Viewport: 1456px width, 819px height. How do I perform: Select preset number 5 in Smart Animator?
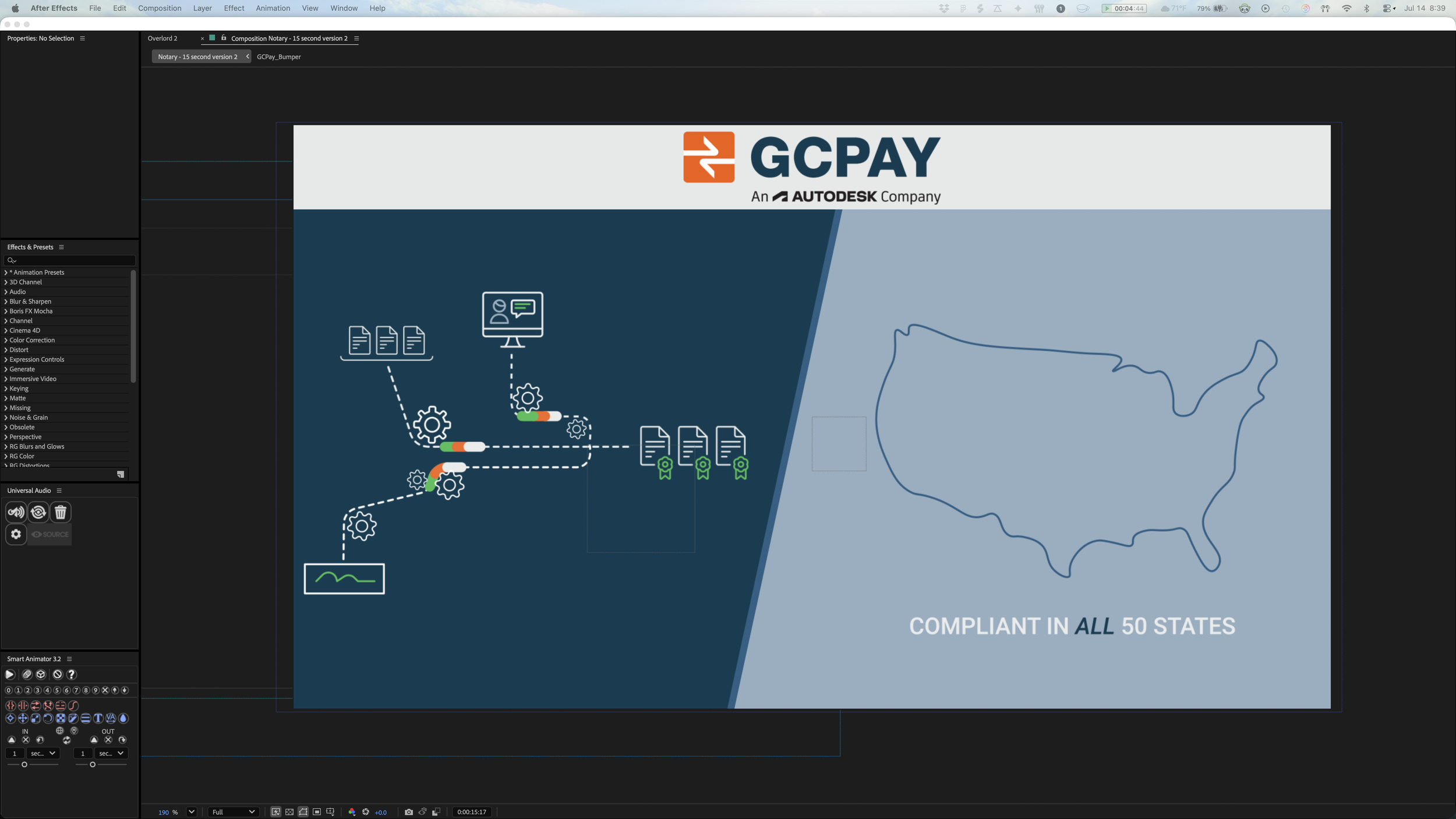tap(57, 690)
